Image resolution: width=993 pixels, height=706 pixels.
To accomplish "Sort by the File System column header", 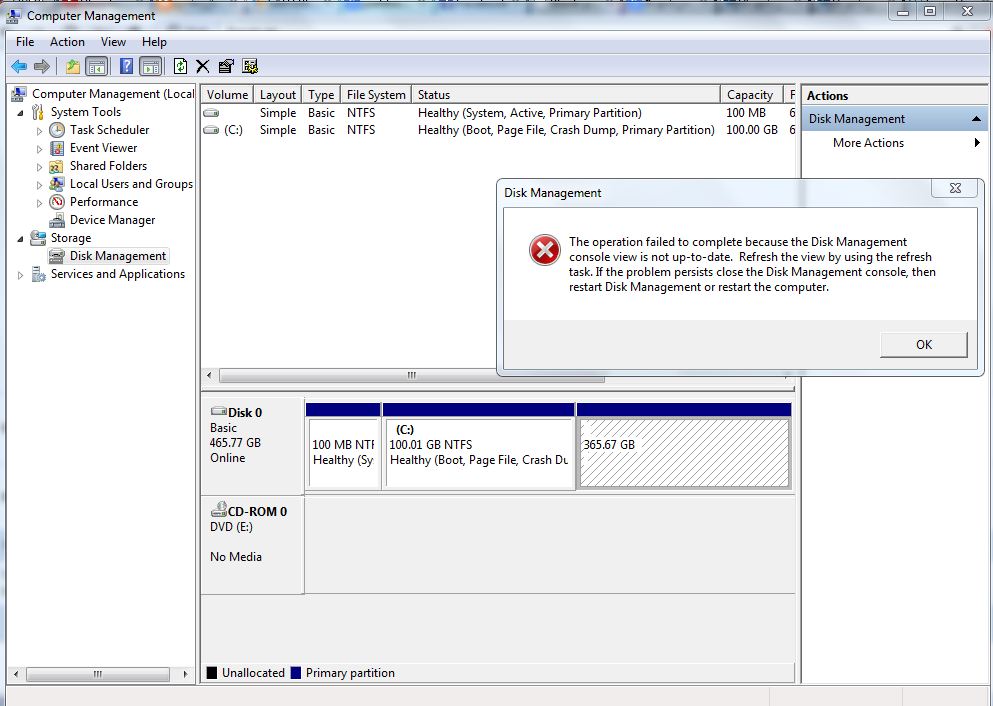I will pos(376,94).
